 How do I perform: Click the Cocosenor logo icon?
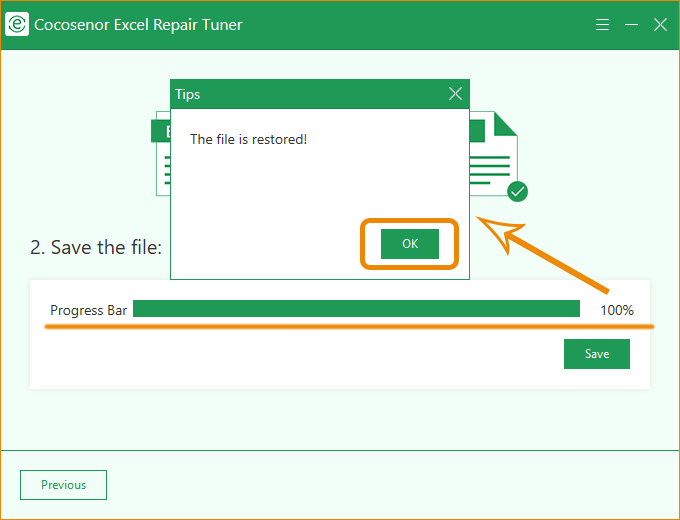[17, 24]
